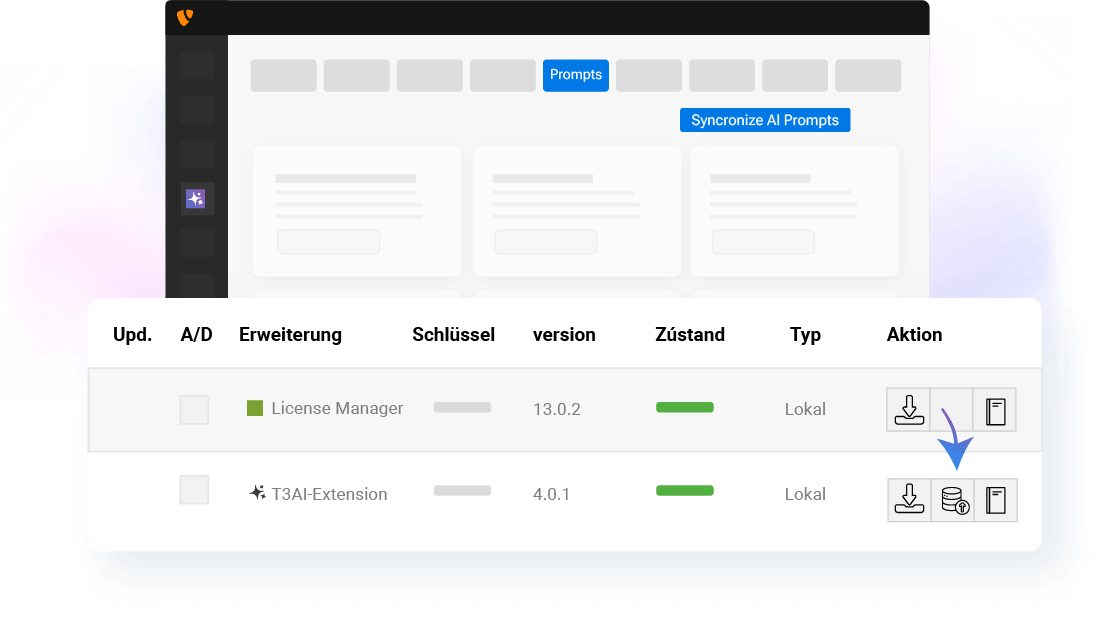This screenshot has height=629, width=1119.
Task: Download the License Manager extension
Action: click(x=908, y=409)
